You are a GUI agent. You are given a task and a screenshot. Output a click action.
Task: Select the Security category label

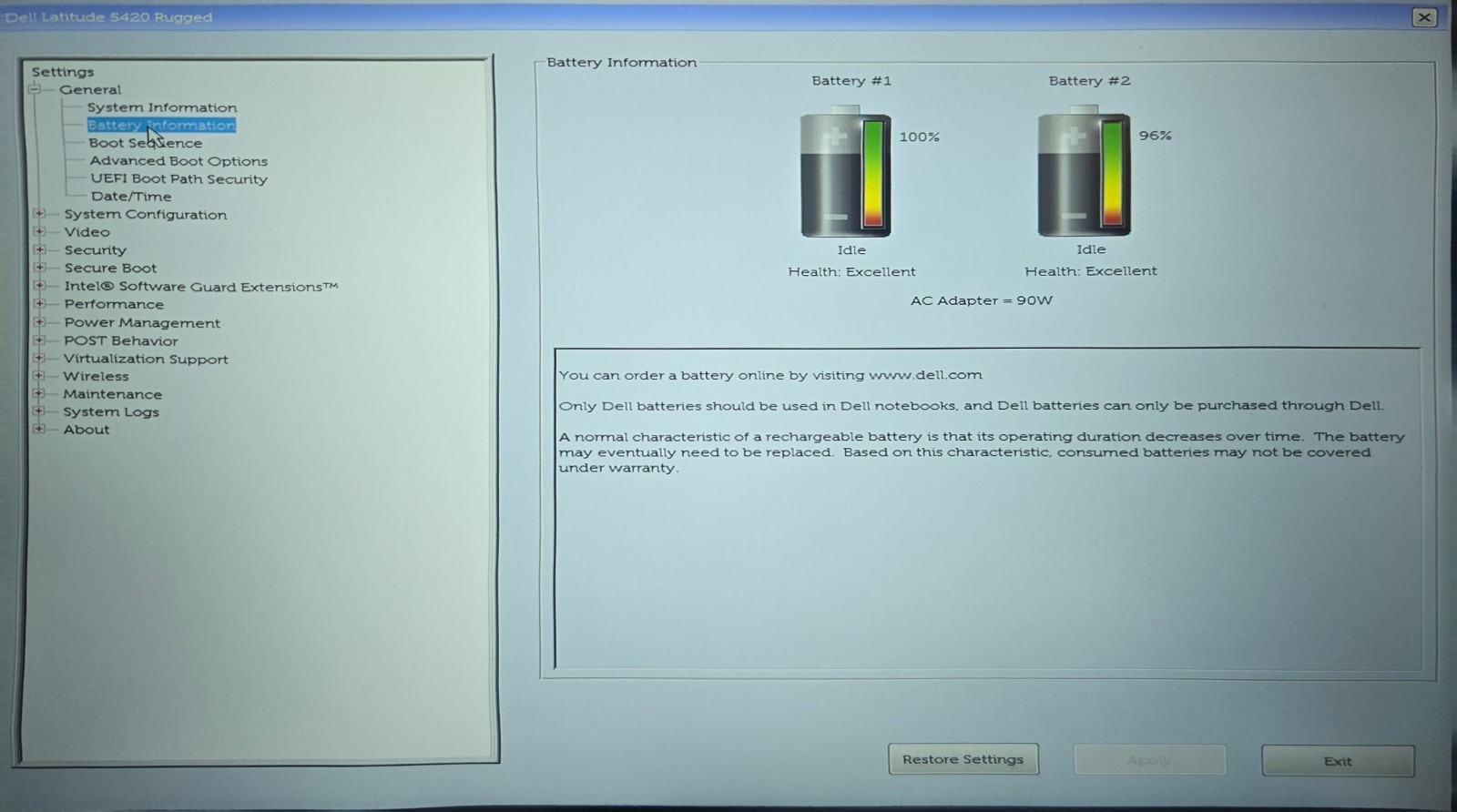[95, 249]
